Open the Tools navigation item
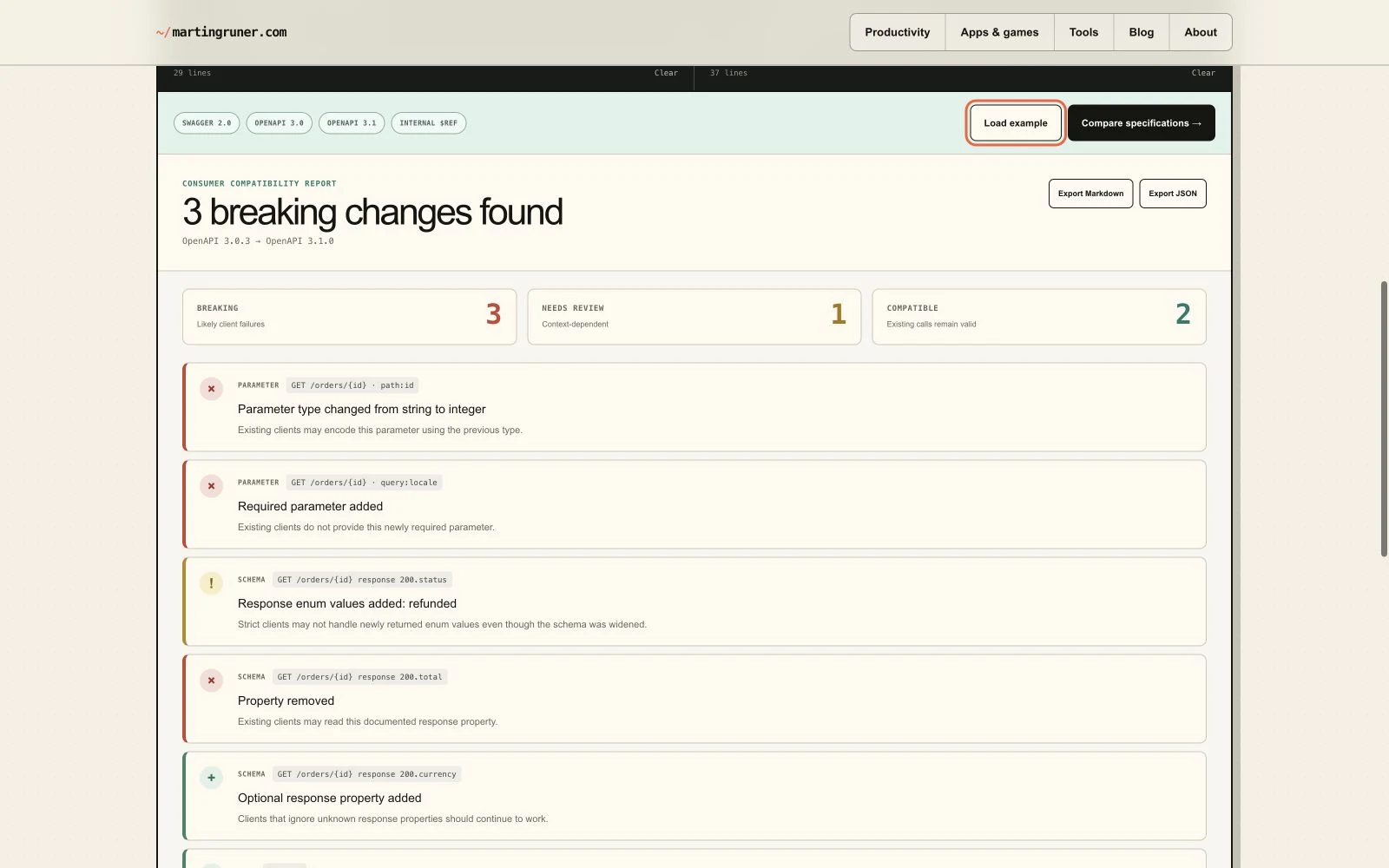The height and width of the screenshot is (868, 1389). click(x=1083, y=32)
